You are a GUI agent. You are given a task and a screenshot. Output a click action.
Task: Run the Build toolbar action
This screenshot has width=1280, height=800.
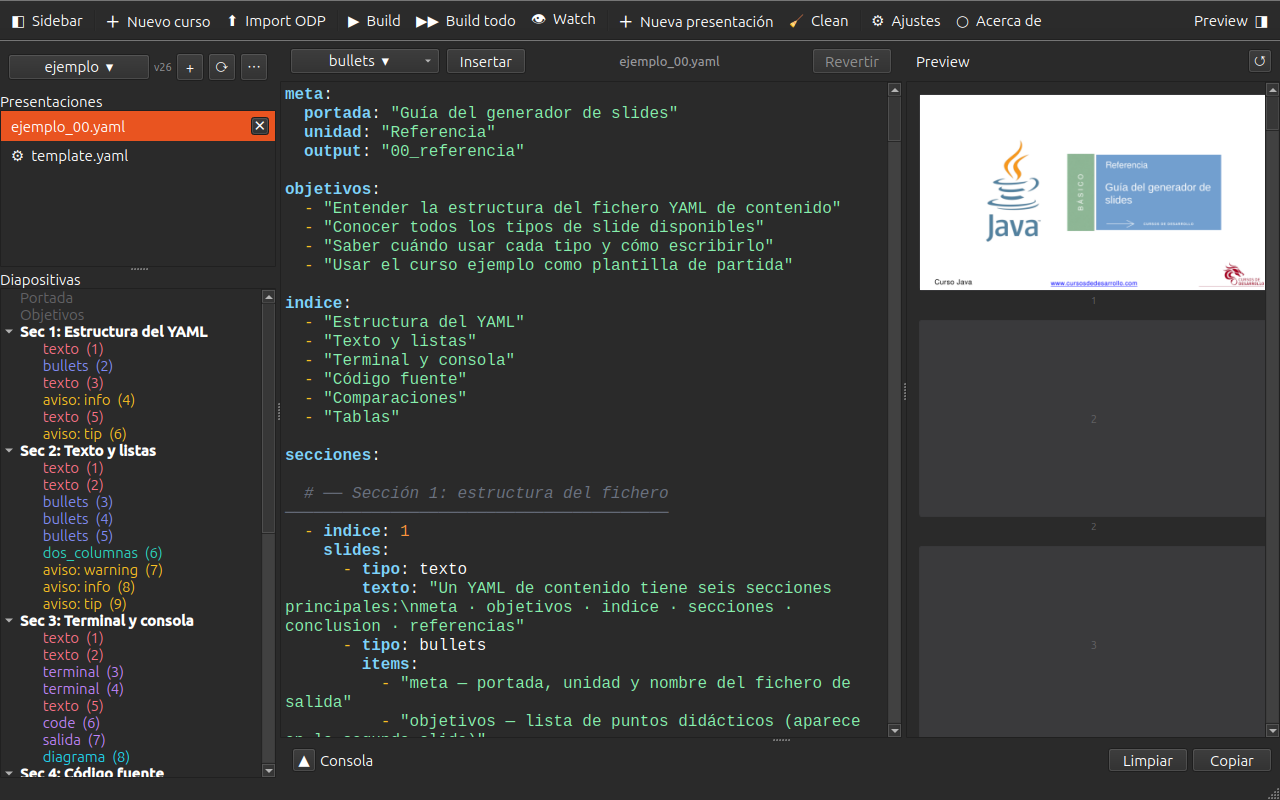(x=374, y=21)
